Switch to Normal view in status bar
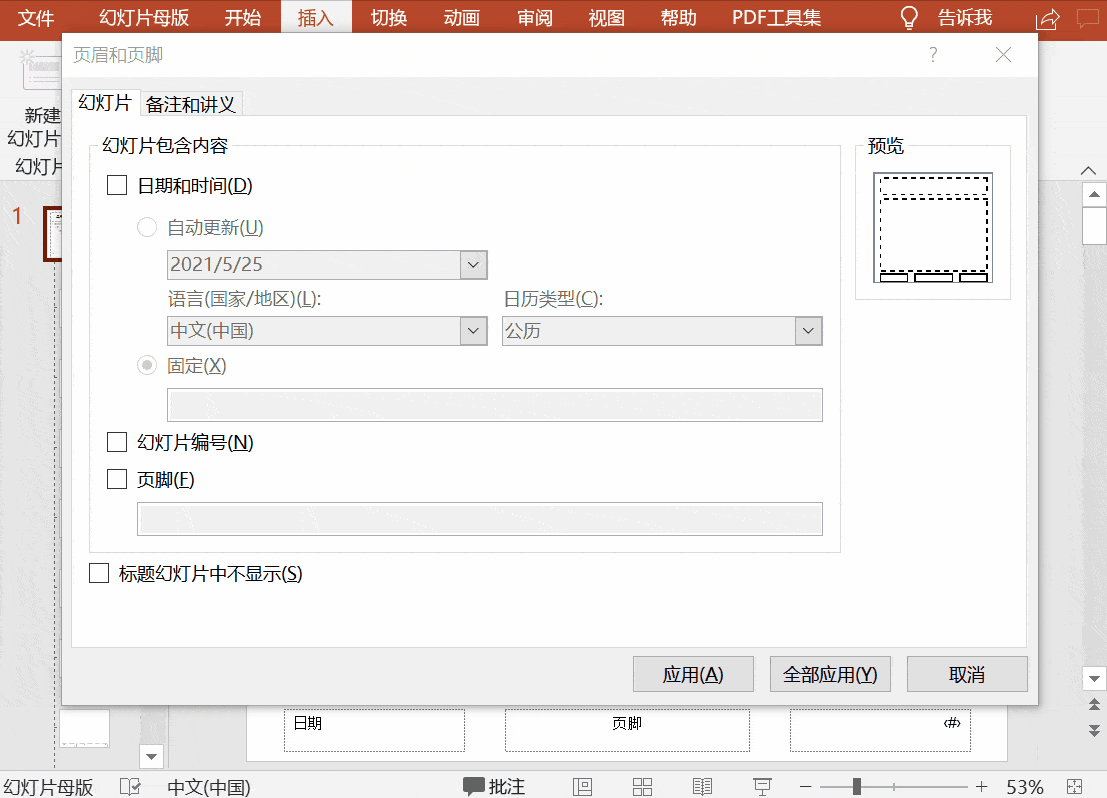1107x798 pixels. pyautogui.click(x=582, y=786)
